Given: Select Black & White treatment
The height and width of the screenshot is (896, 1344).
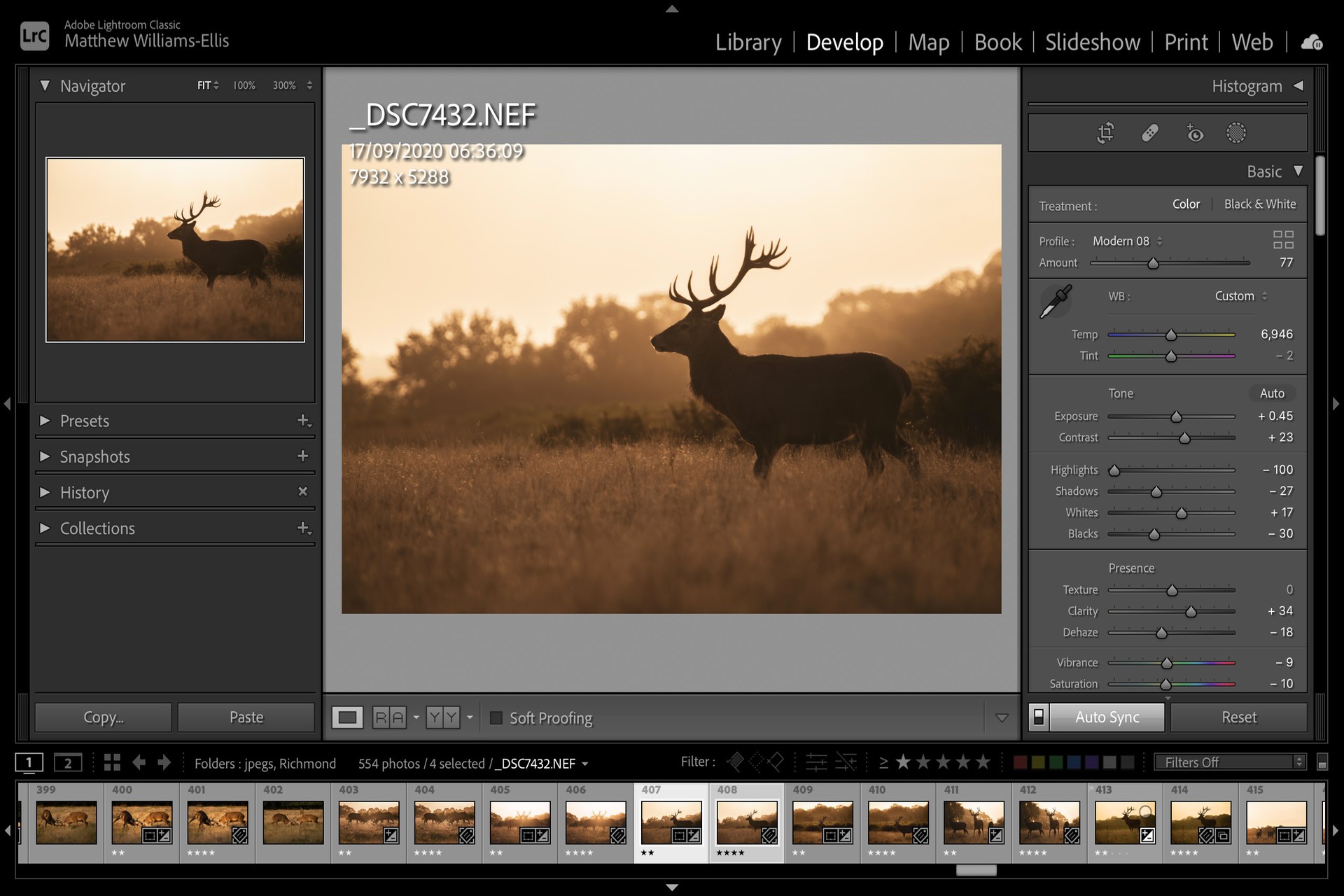Looking at the screenshot, I should click(x=1259, y=204).
